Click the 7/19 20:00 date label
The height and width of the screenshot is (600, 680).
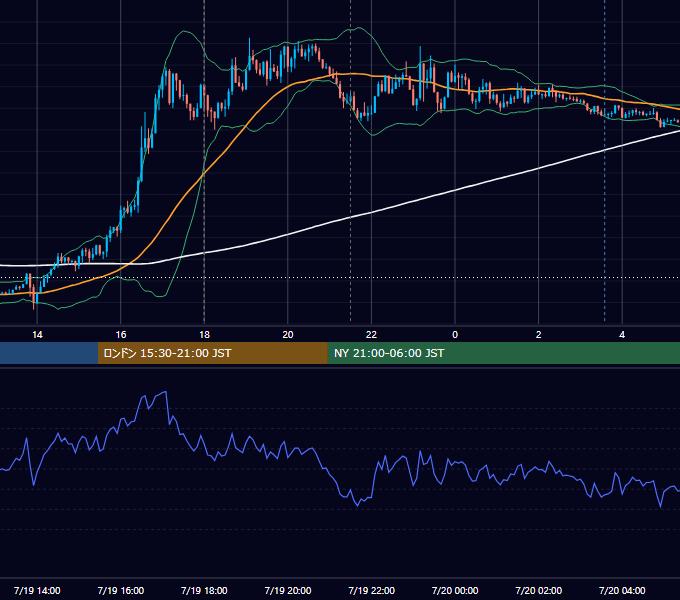288,590
